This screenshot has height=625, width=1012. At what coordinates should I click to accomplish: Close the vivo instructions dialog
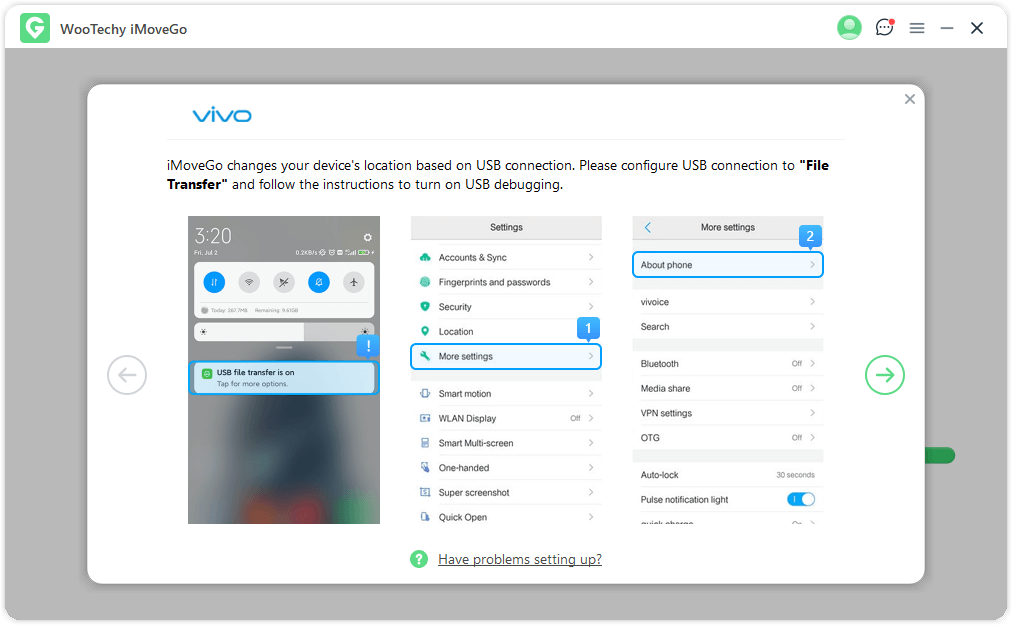coord(909,99)
